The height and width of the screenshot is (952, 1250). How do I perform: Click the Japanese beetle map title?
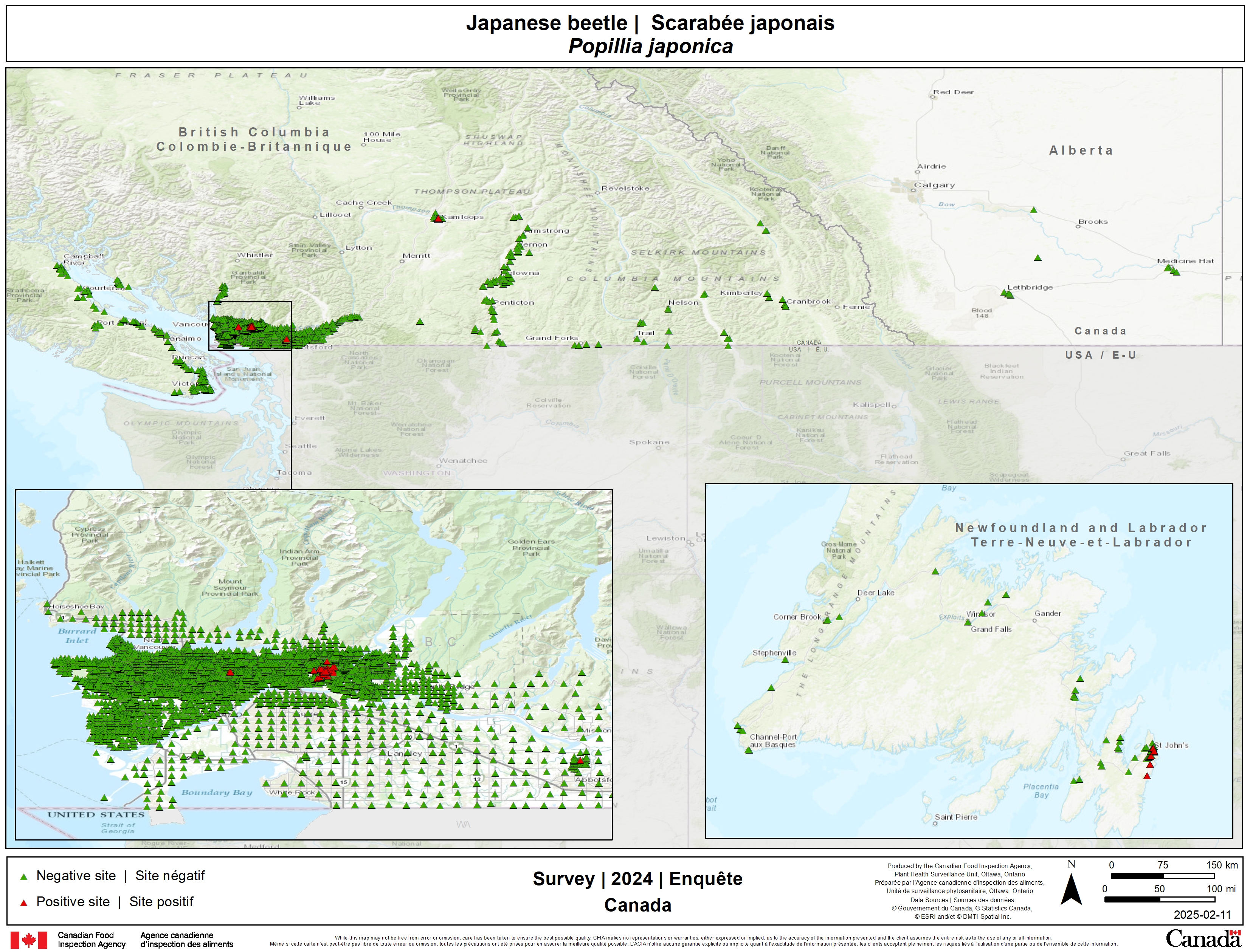point(650,23)
